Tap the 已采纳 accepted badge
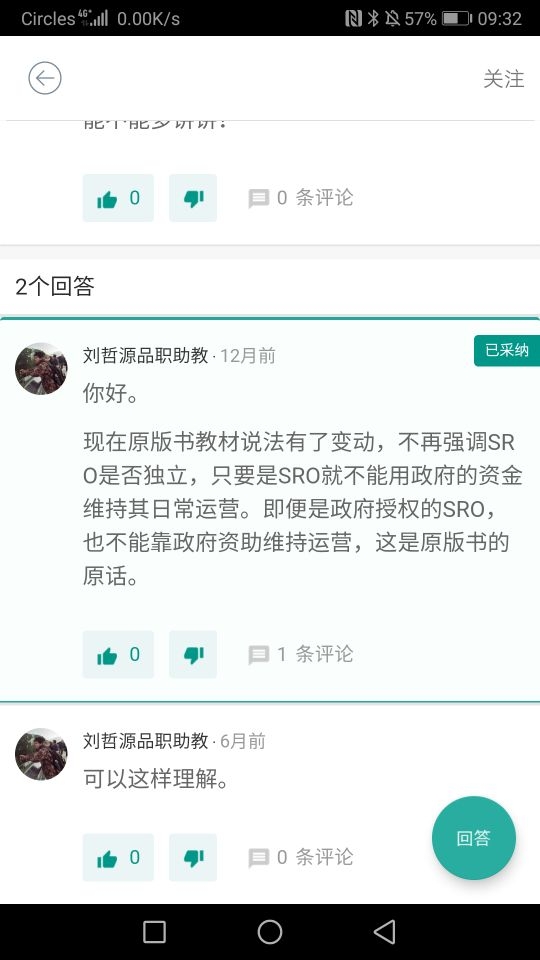 [x=506, y=350]
